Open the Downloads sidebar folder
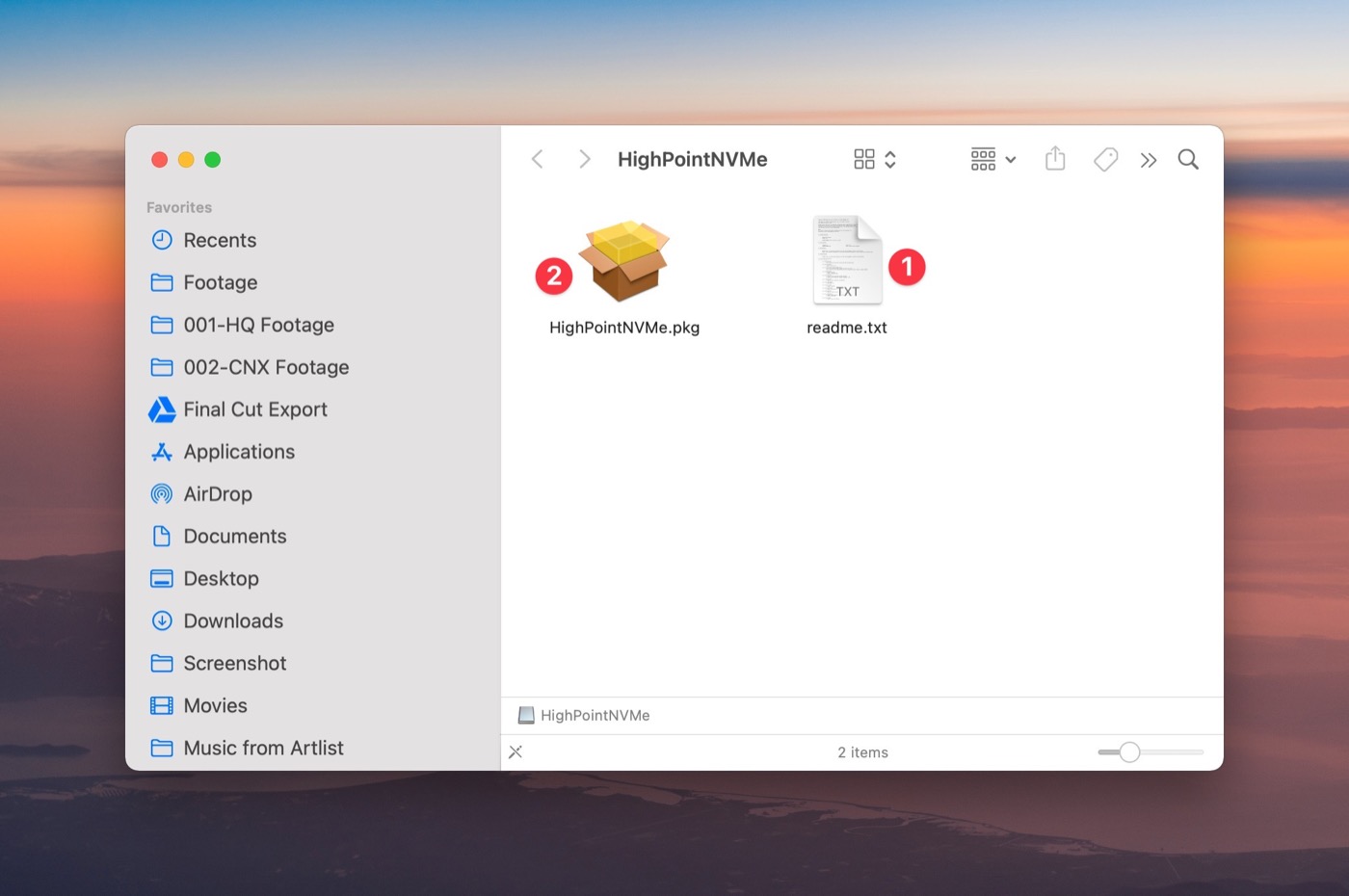The image size is (1349, 896). tap(233, 621)
